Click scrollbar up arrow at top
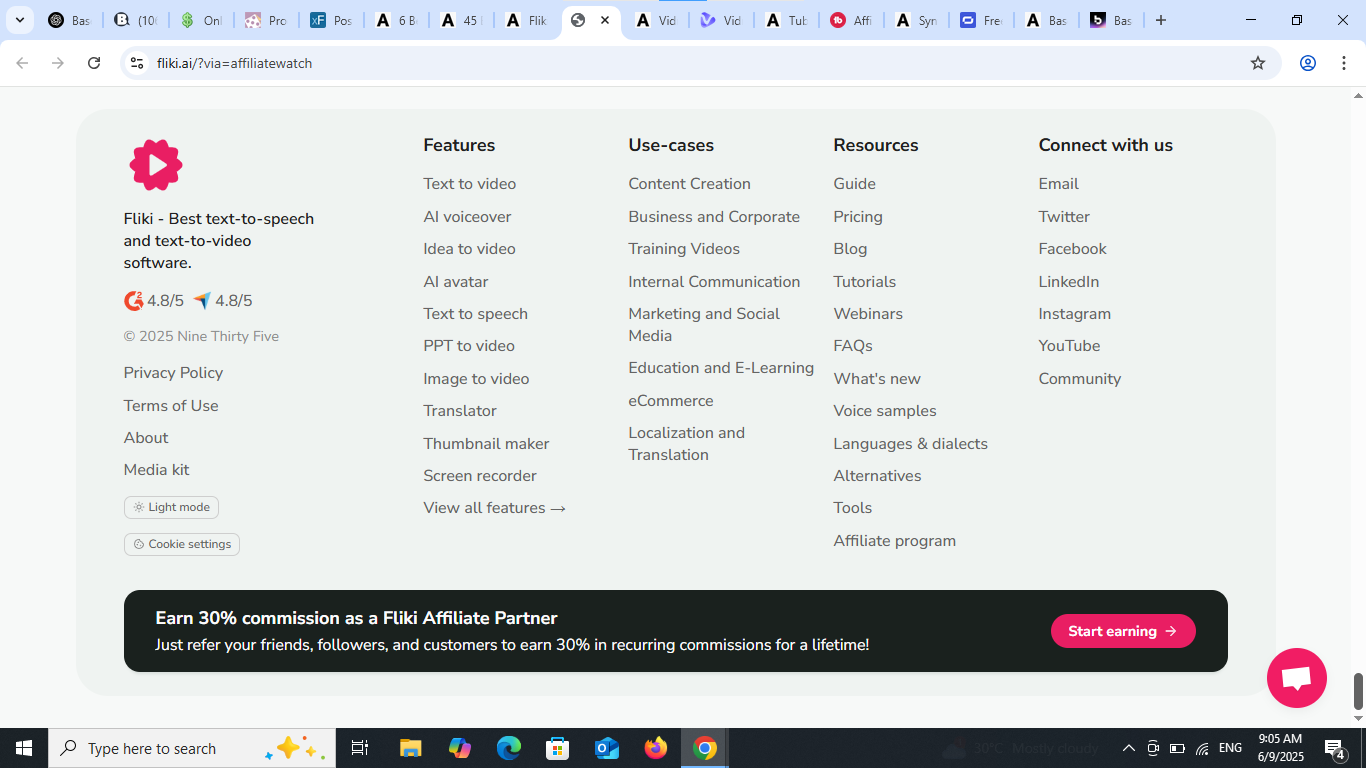1366x768 pixels. point(1358,96)
